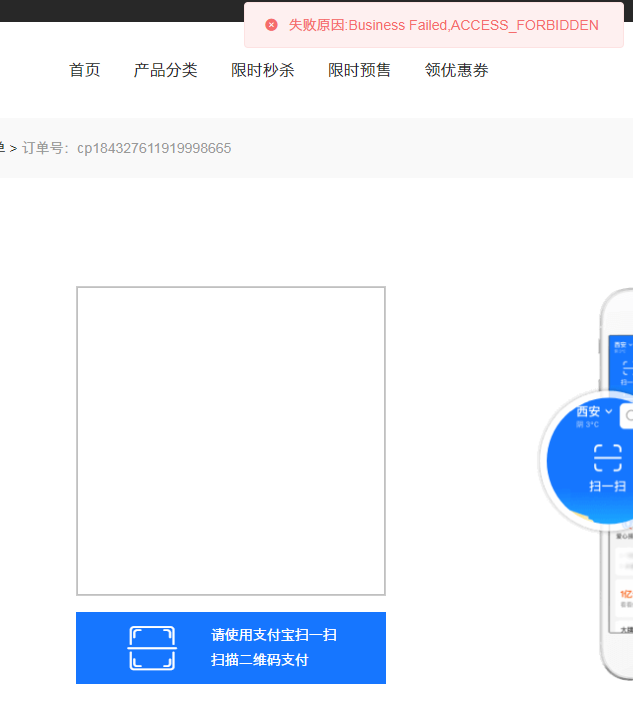Click the scan frame icon on blue banner
Screen dimensions: 633x715
coord(152,648)
